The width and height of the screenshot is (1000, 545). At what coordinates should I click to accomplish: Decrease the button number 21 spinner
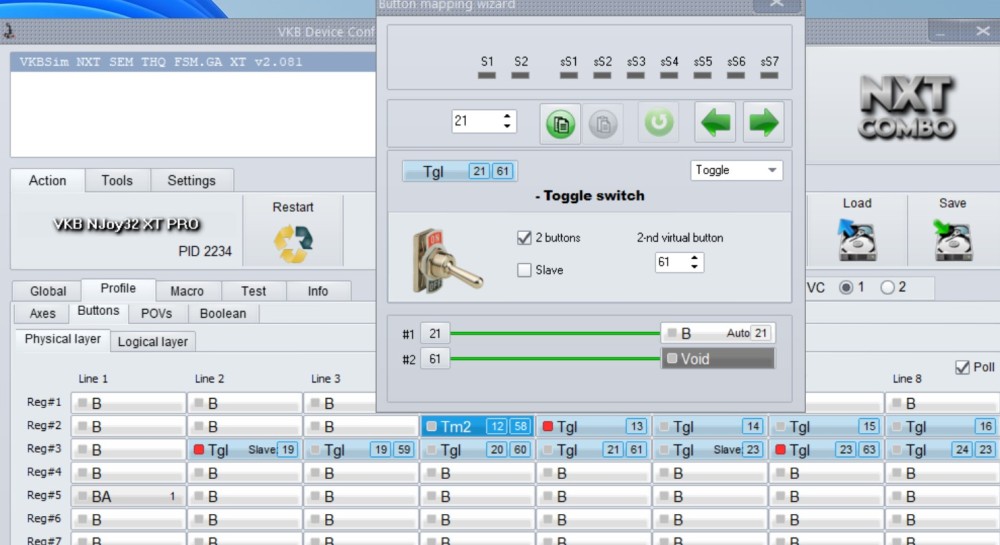pos(507,126)
